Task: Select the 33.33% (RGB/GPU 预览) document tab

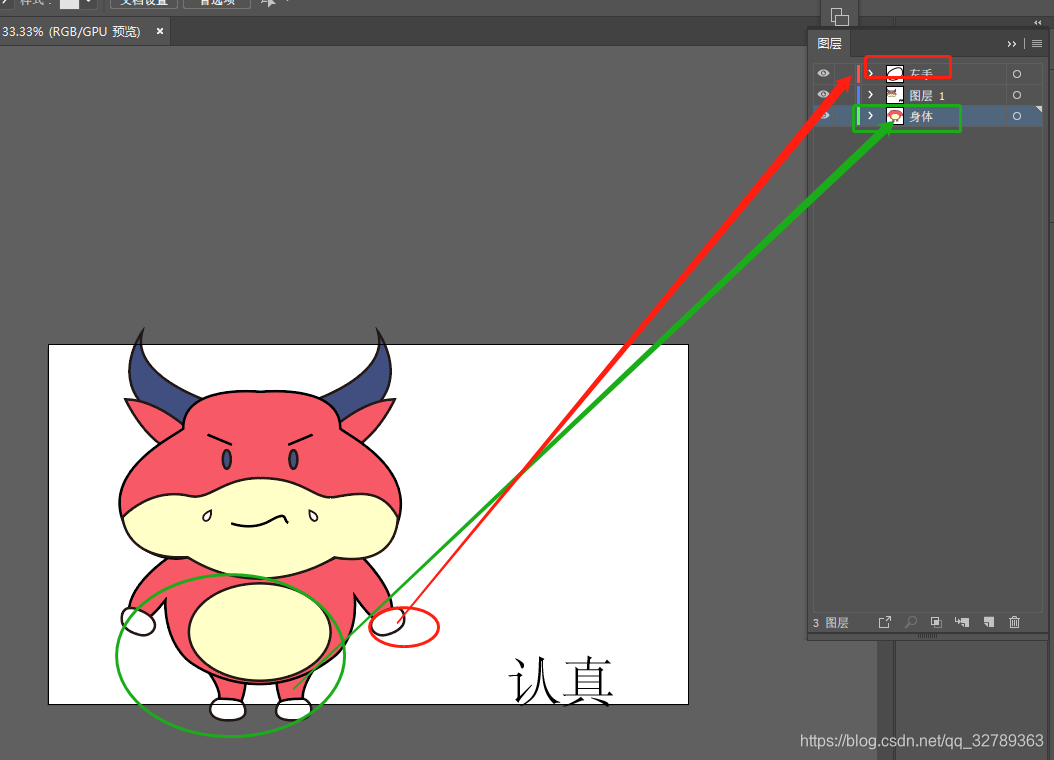Action: pos(71,32)
